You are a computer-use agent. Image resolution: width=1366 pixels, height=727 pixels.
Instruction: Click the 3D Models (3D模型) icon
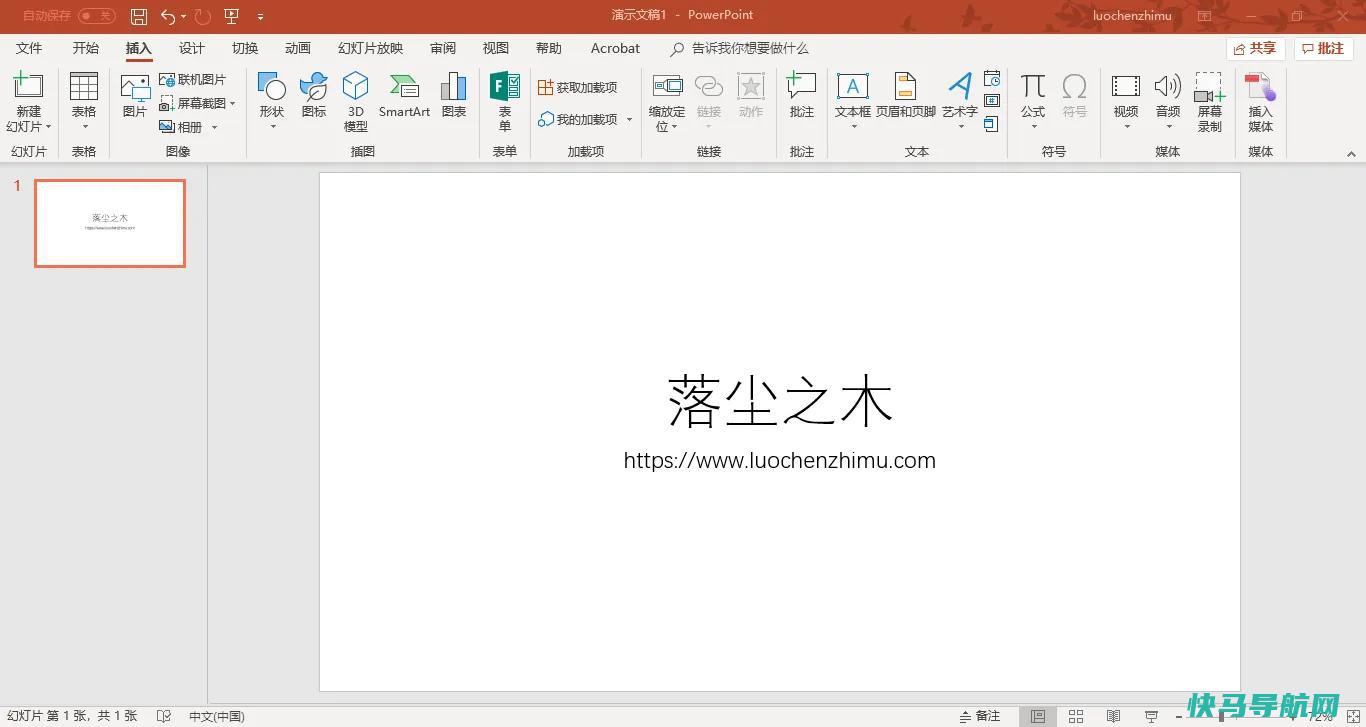(x=356, y=102)
